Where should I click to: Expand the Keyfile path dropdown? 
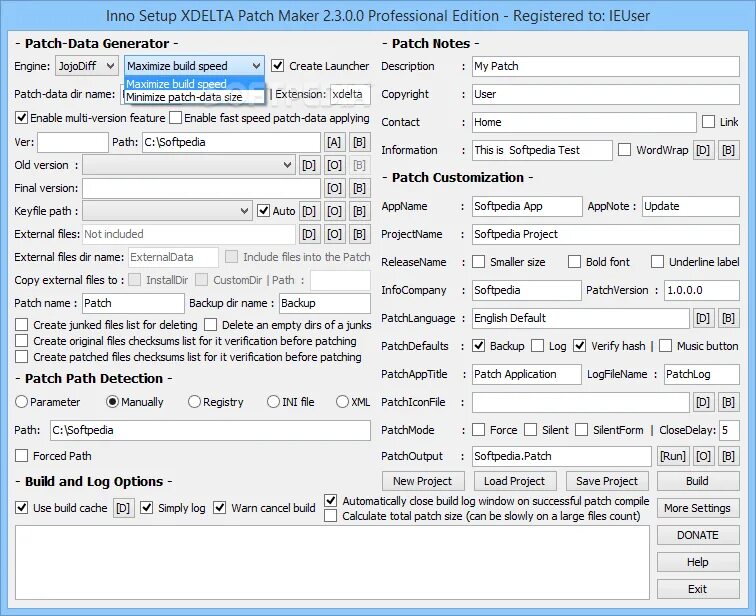(167, 211)
